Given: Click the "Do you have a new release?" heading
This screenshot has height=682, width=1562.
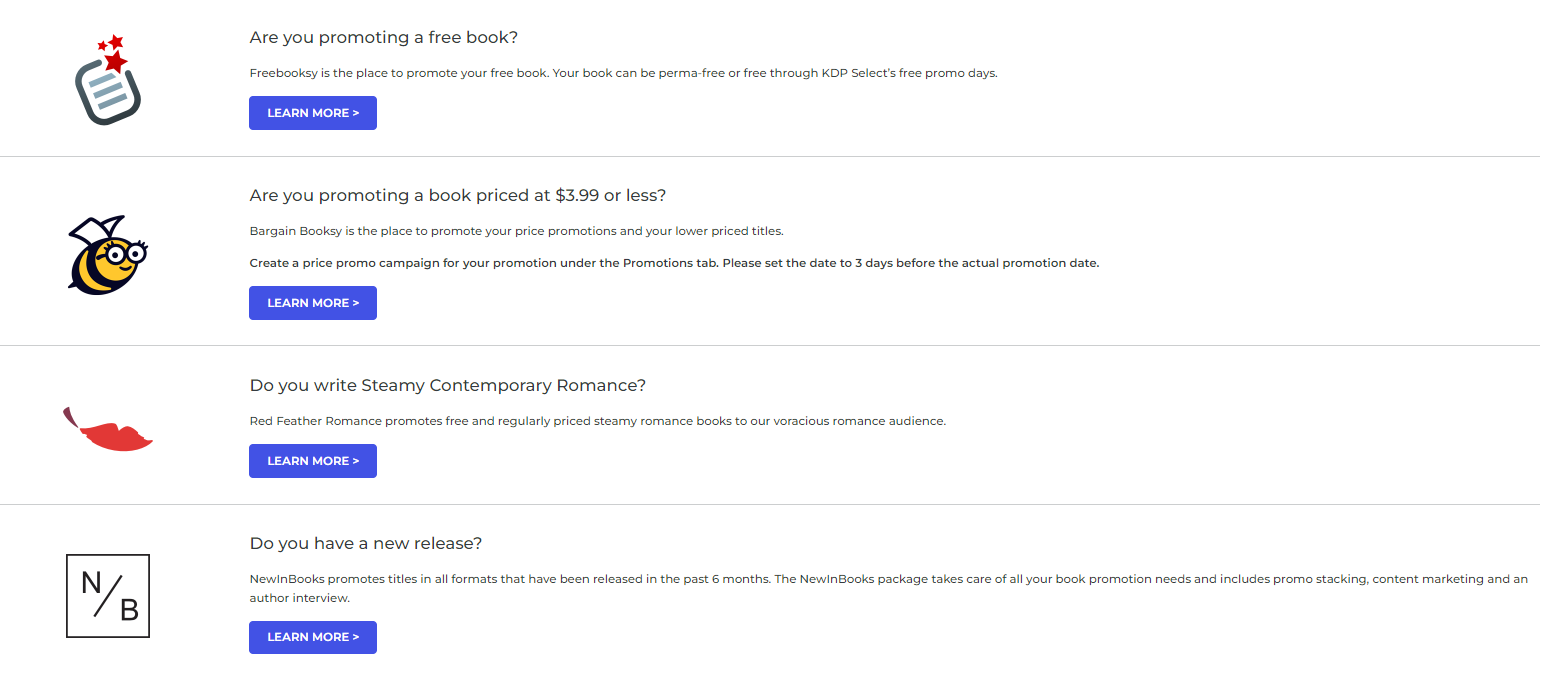Looking at the screenshot, I should point(366,544).
